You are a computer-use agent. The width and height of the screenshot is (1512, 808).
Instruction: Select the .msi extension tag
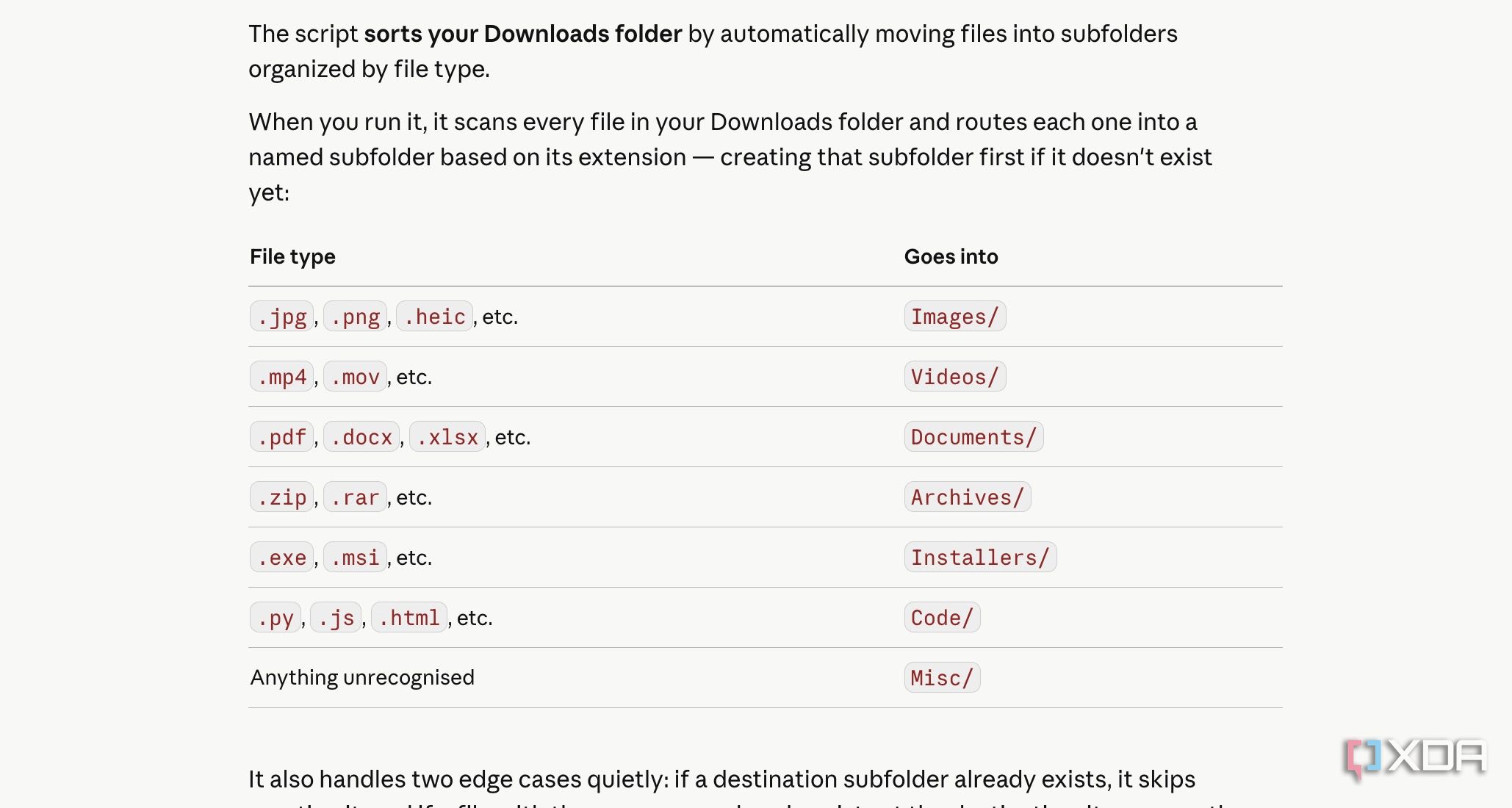(x=355, y=558)
